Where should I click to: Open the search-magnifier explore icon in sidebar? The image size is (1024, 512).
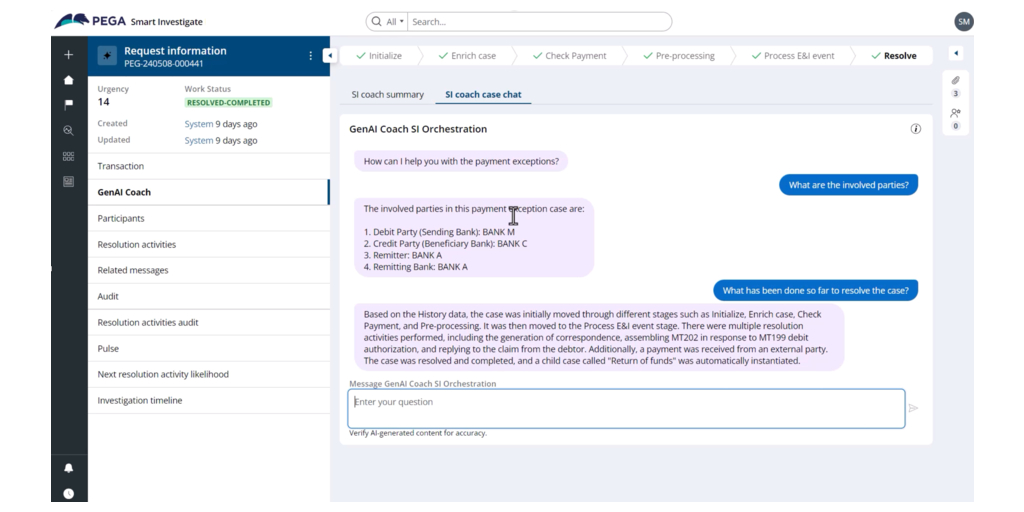tap(69, 131)
